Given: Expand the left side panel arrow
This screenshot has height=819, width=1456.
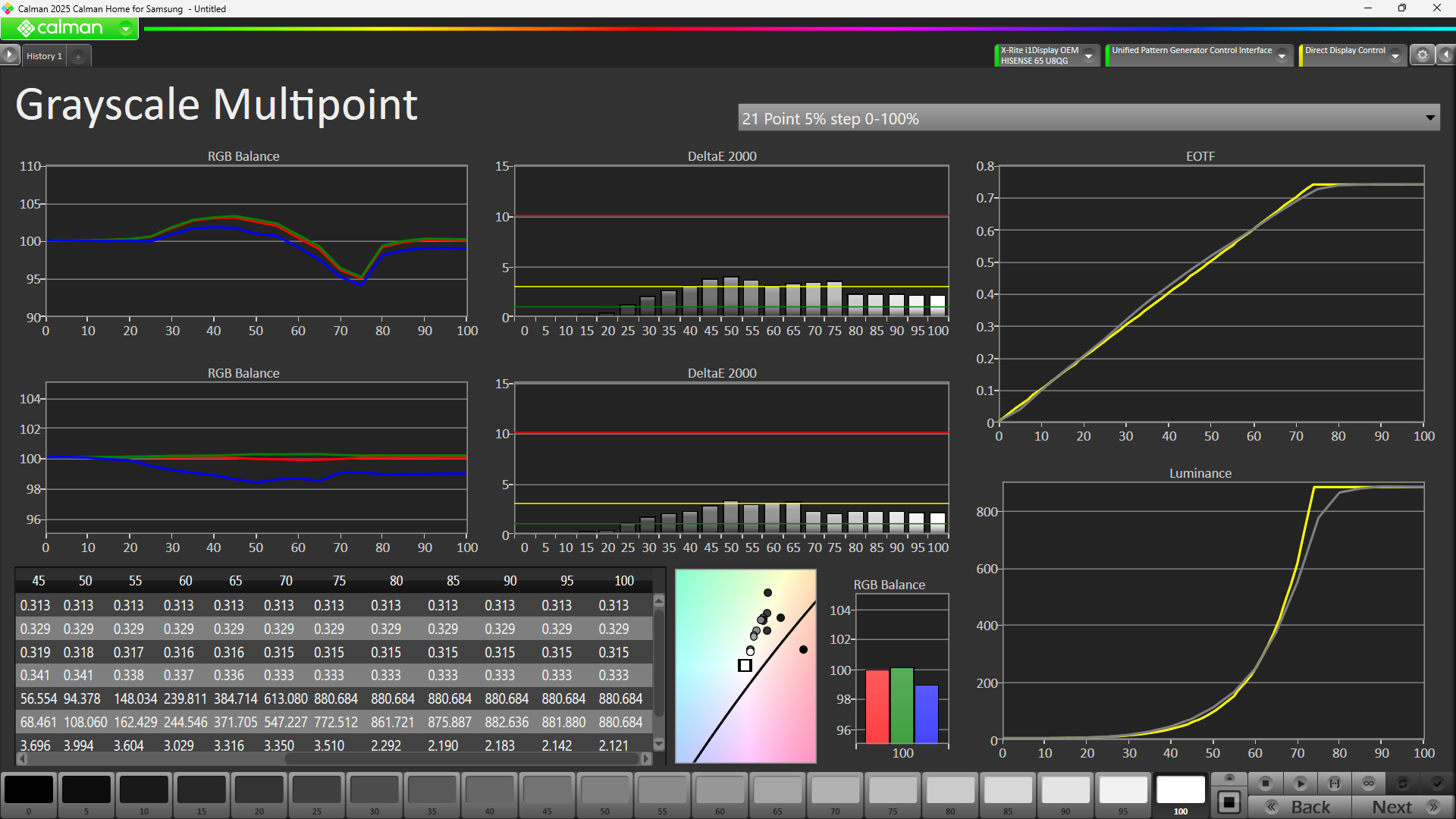Looking at the screenshot, I should [x=9, y=55].
